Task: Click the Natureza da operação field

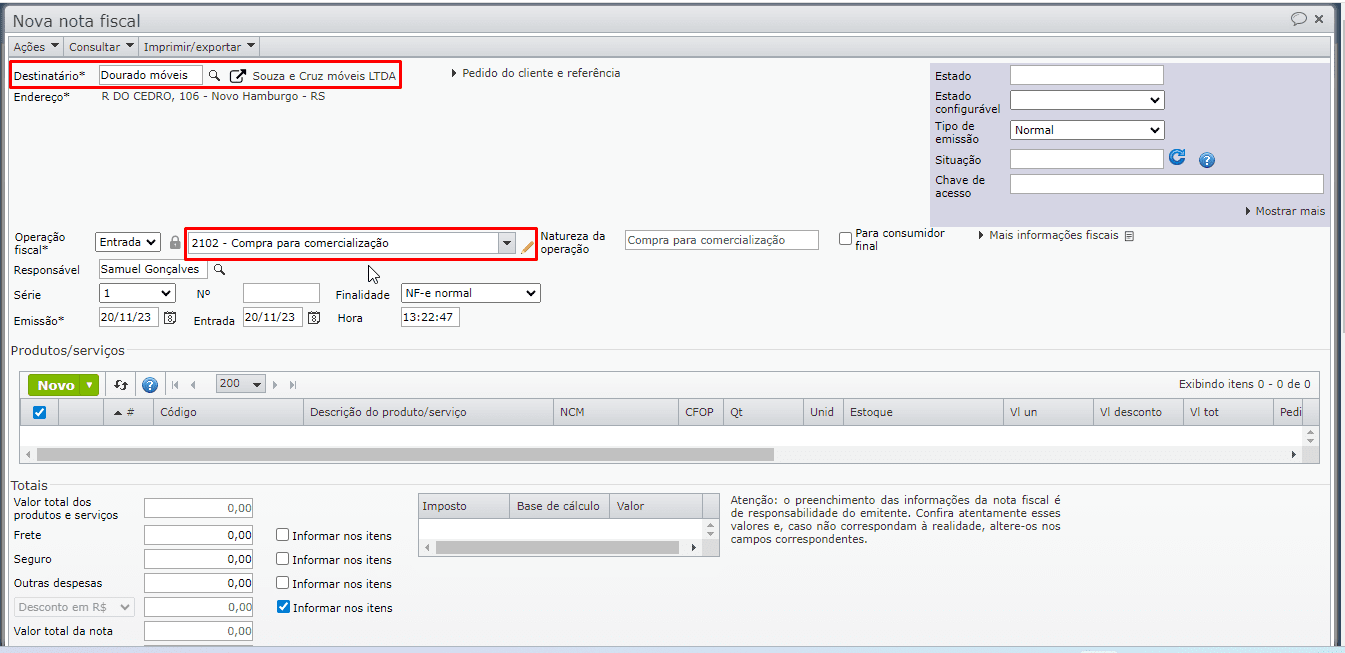Action: click(722, 240)
